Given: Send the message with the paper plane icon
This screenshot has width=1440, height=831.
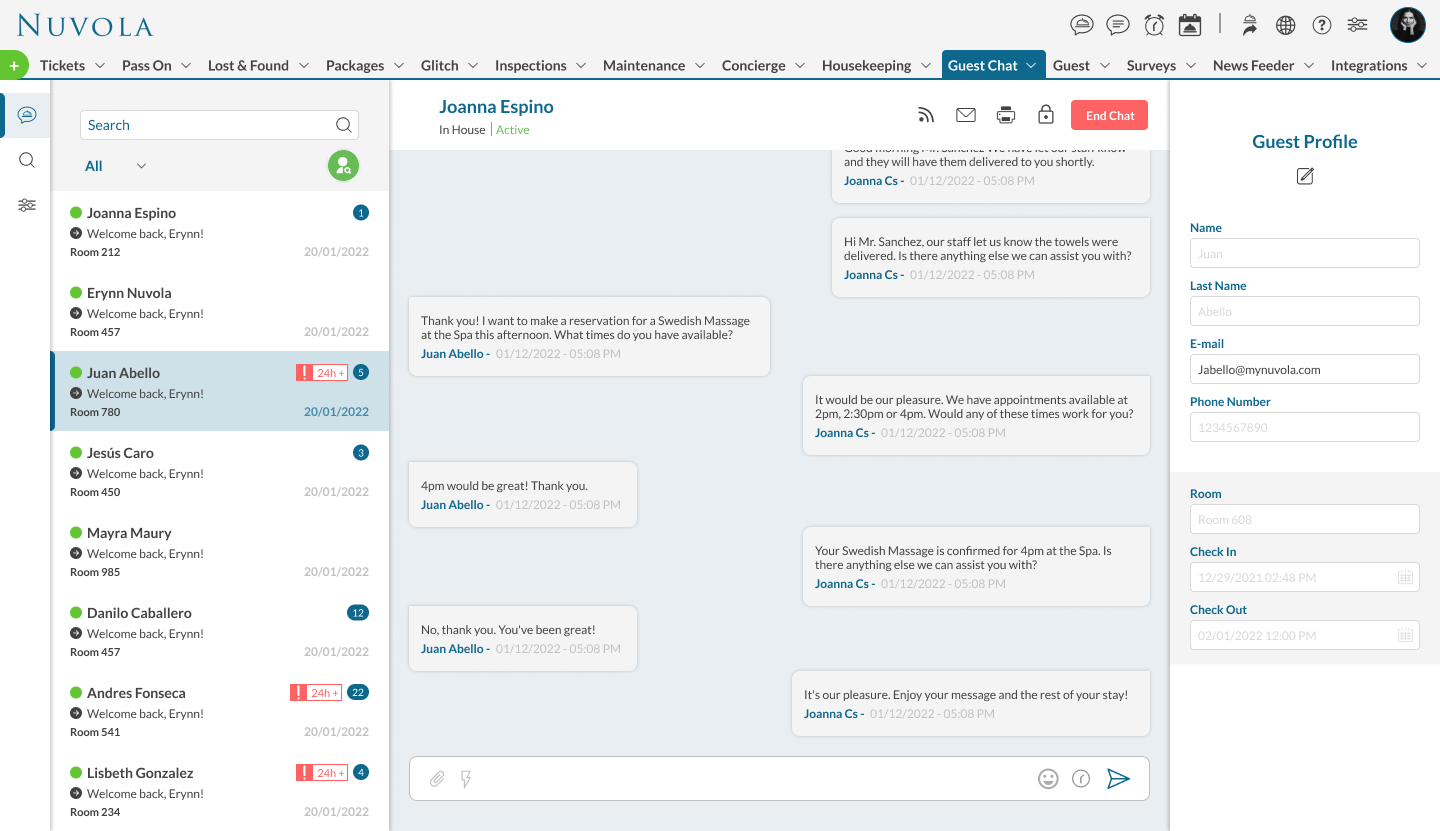Looking at the screenshot, I should [x=1118, y=778].
